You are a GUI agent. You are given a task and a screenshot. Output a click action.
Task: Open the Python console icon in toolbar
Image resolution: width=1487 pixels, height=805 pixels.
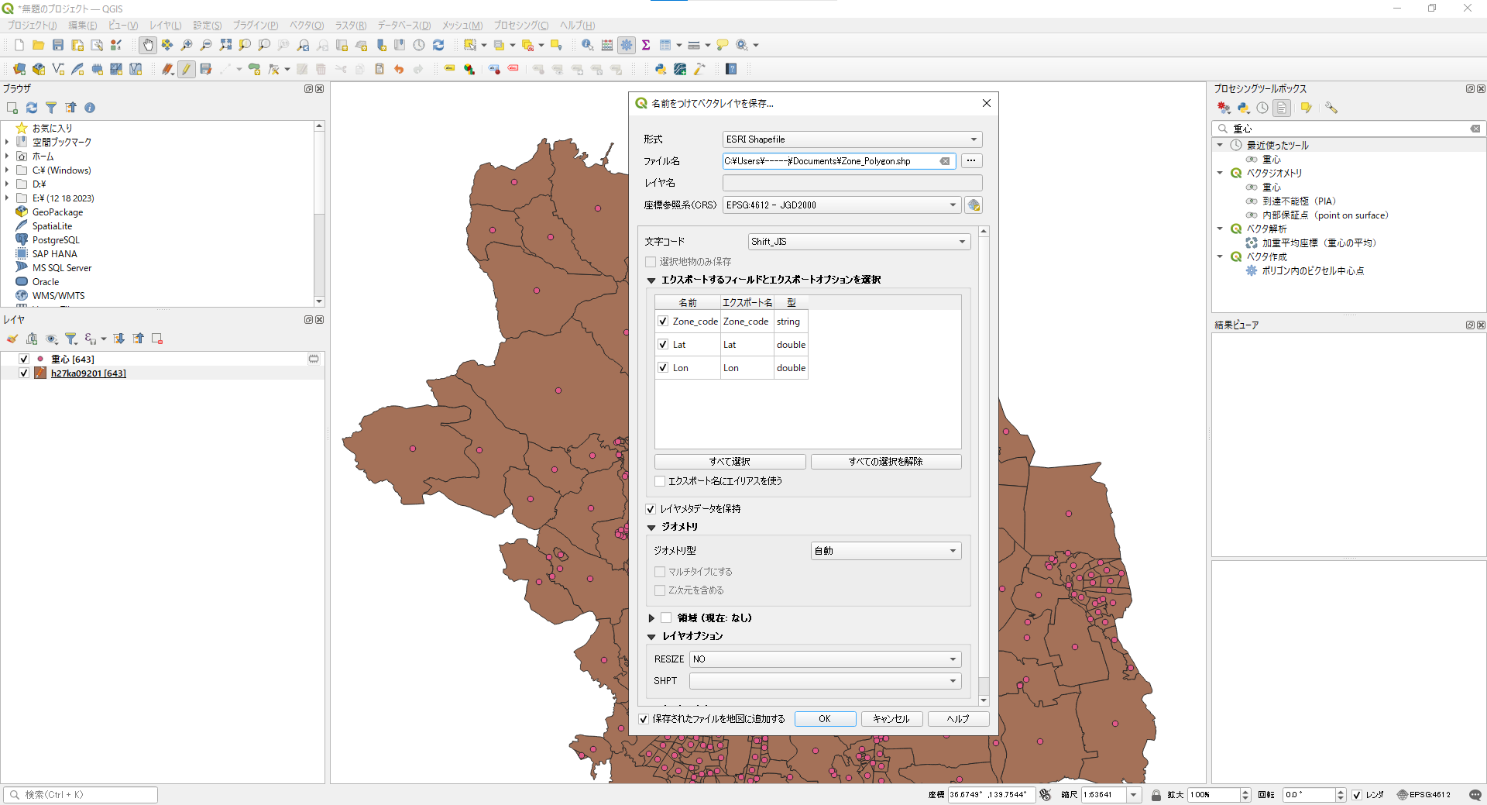[x=660, y=69]
